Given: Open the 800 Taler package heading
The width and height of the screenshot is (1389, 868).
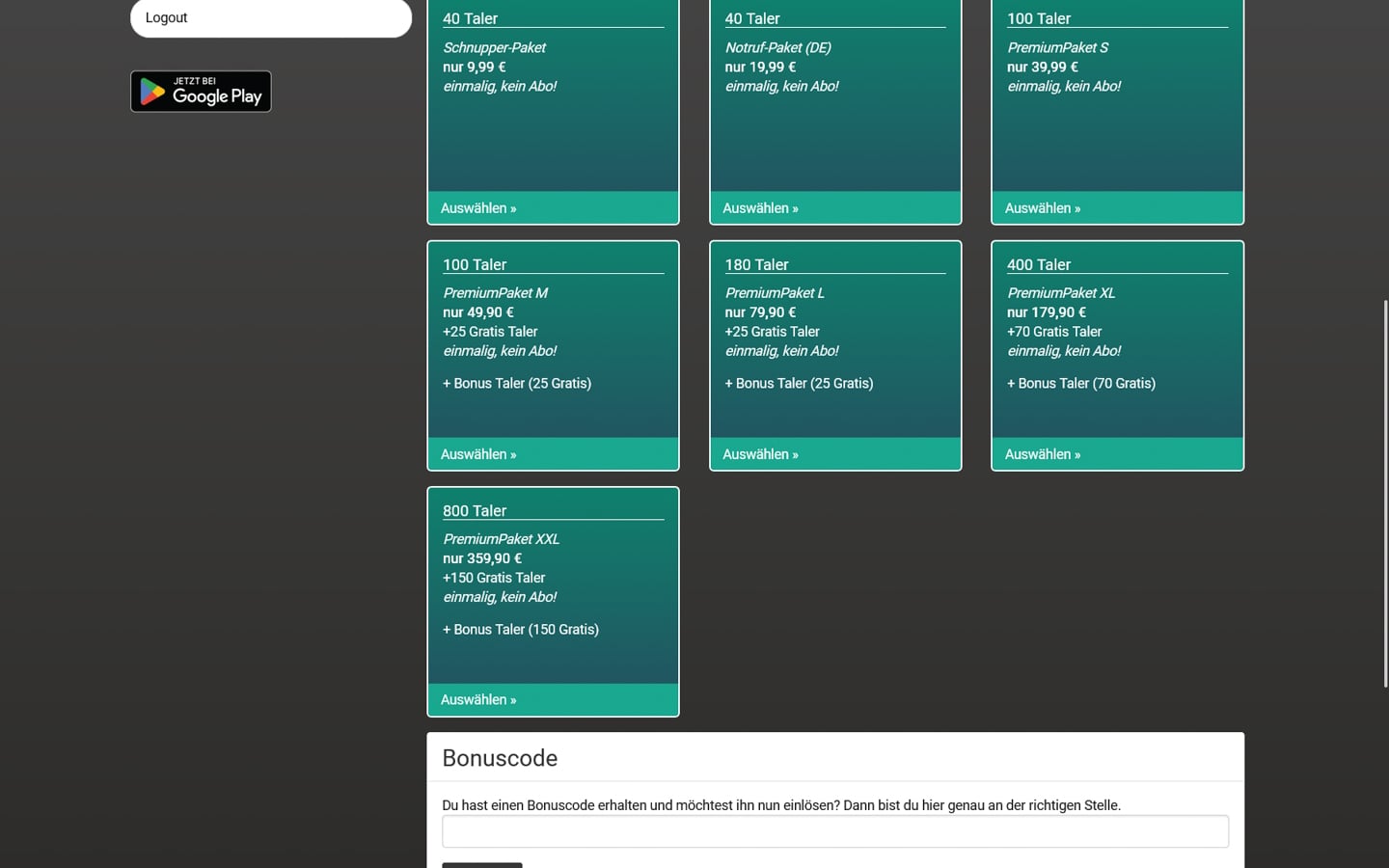Looking at the screenshot, I should click(475, 511).
